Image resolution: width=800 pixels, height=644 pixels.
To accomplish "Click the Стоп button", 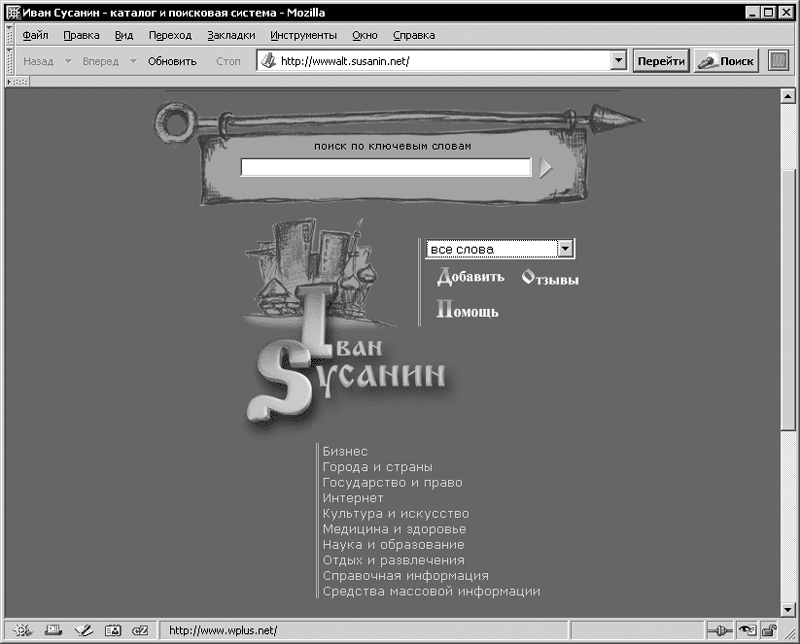I will point(228,61).
